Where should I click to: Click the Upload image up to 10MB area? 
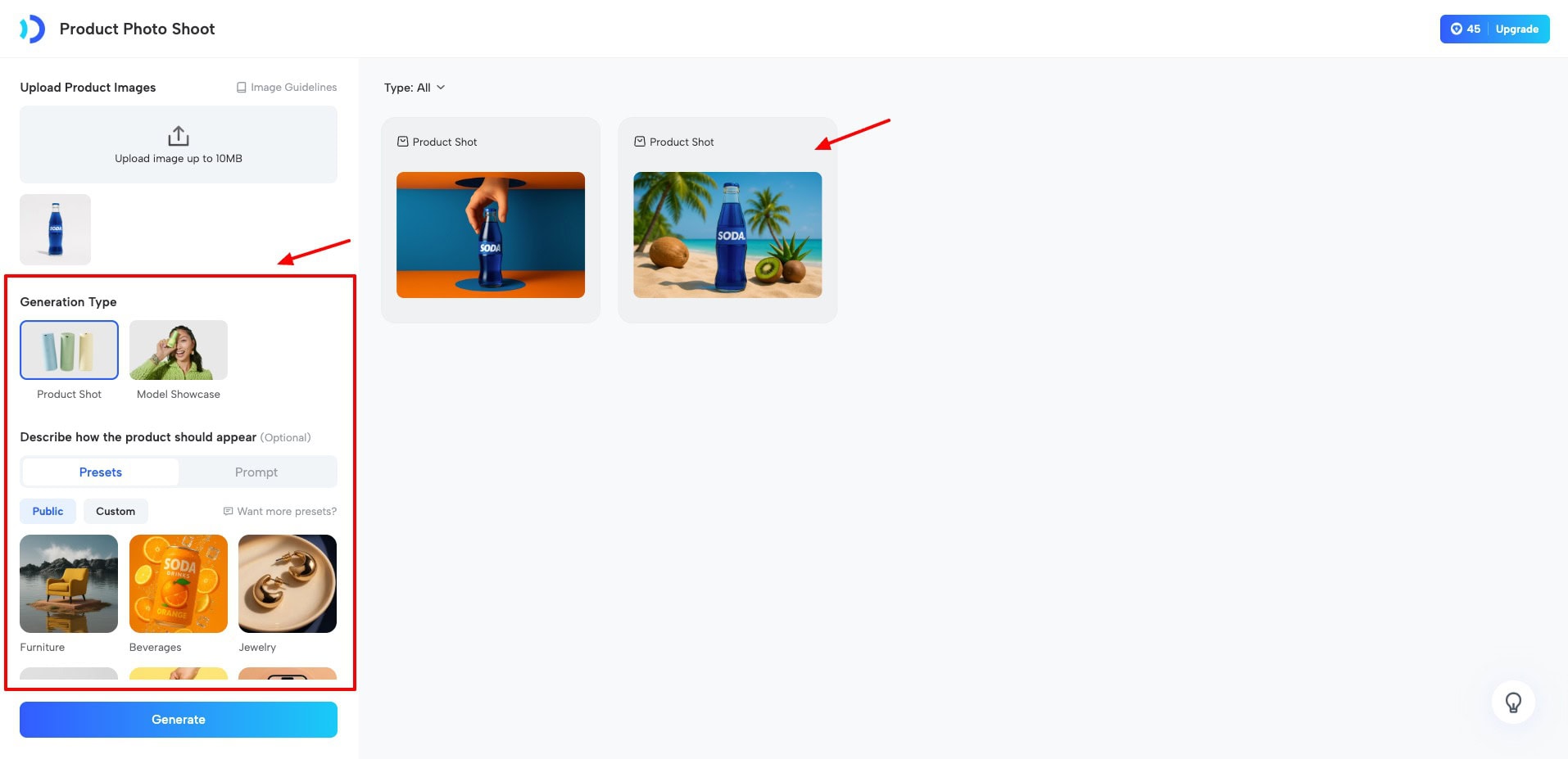[x=179, y=145]
